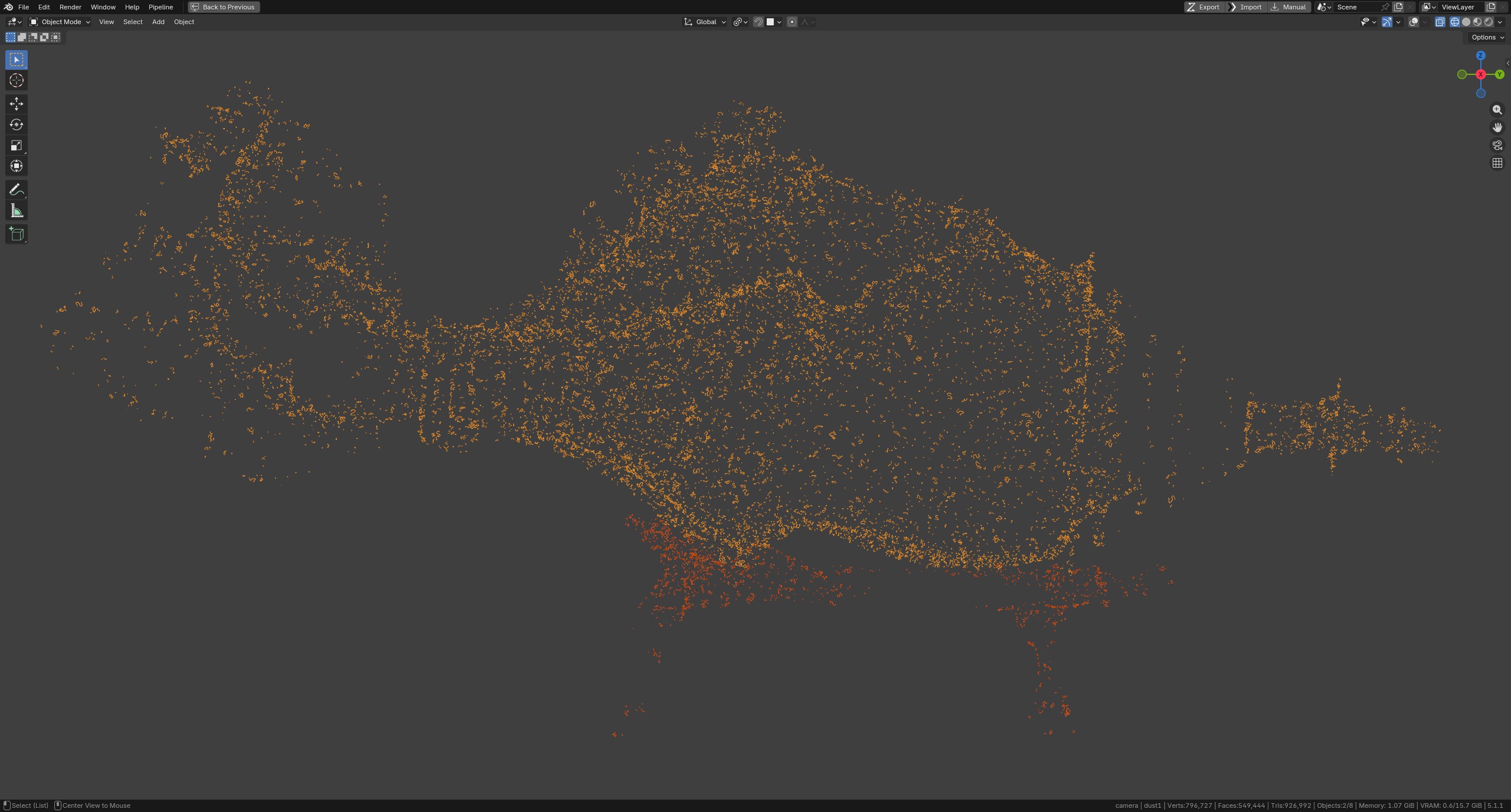This screenshot has width=1511, height=812.
Task: Open the viewport shading options dropdown
Action: pos(1500,22)
